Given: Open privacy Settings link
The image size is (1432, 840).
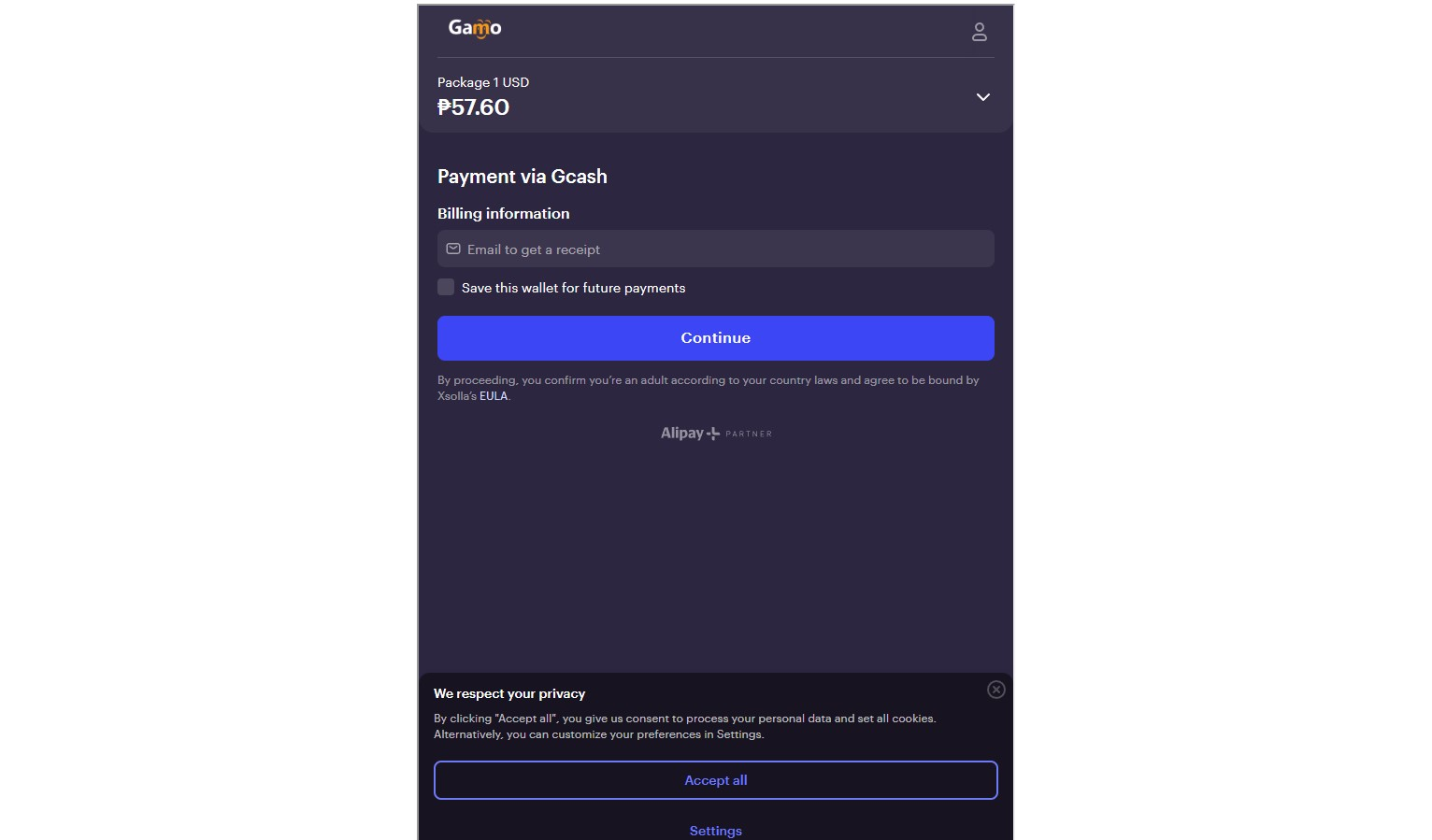Looking at the screenshot, I should coord(716,831).
